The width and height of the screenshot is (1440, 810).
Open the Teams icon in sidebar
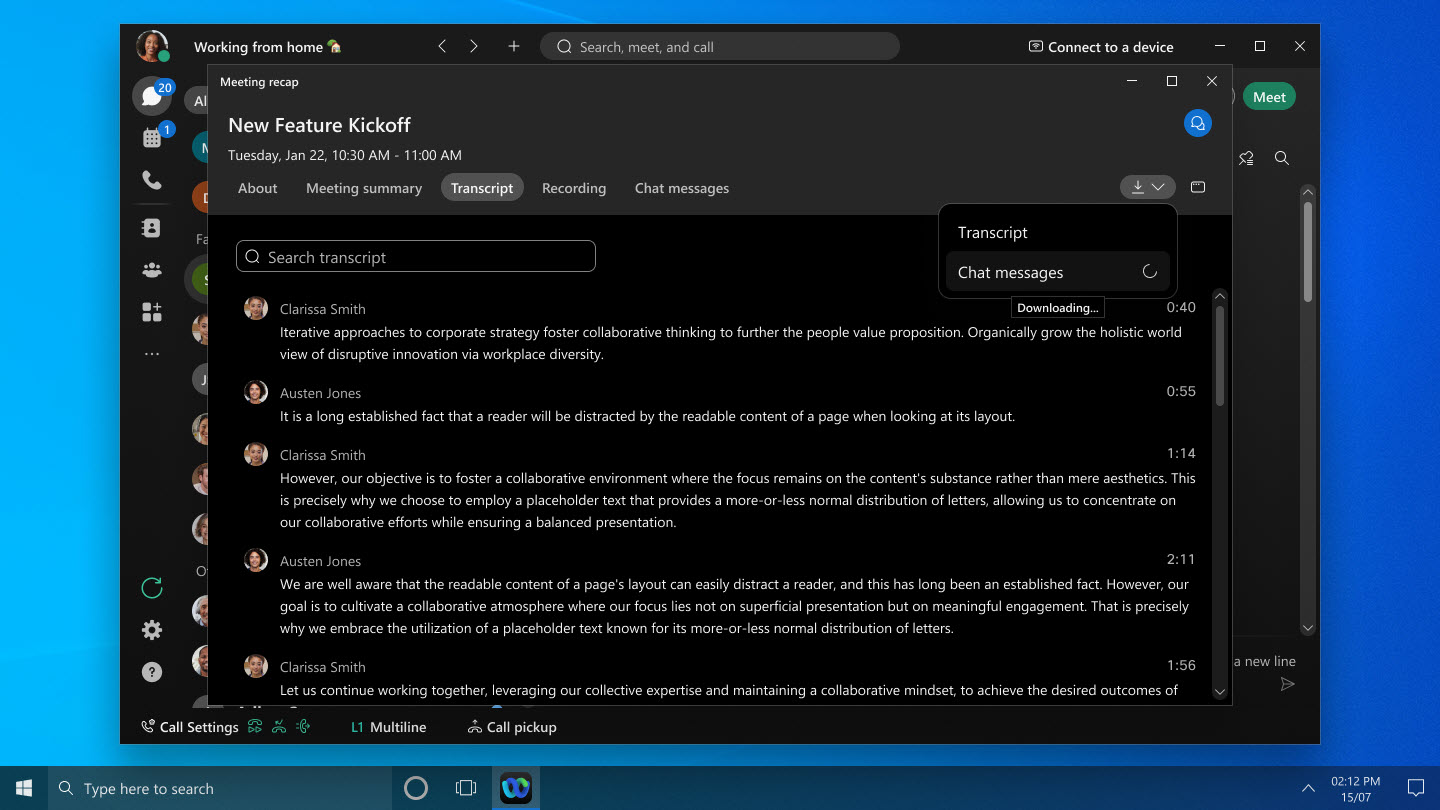pyautogui.click(x=152, y=270)
